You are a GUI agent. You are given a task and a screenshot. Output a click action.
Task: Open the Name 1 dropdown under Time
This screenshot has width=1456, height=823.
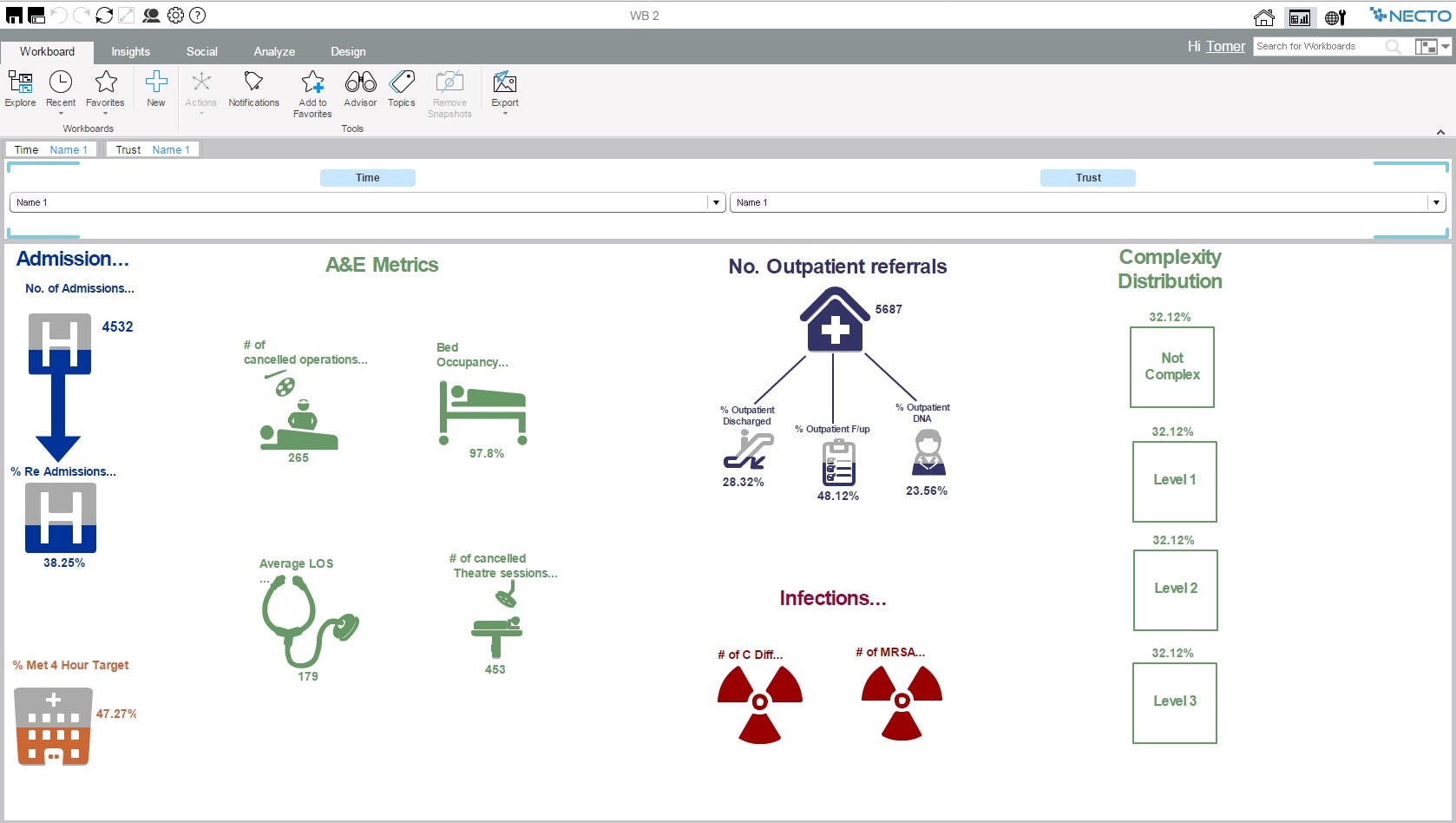(x=715, y=202)
